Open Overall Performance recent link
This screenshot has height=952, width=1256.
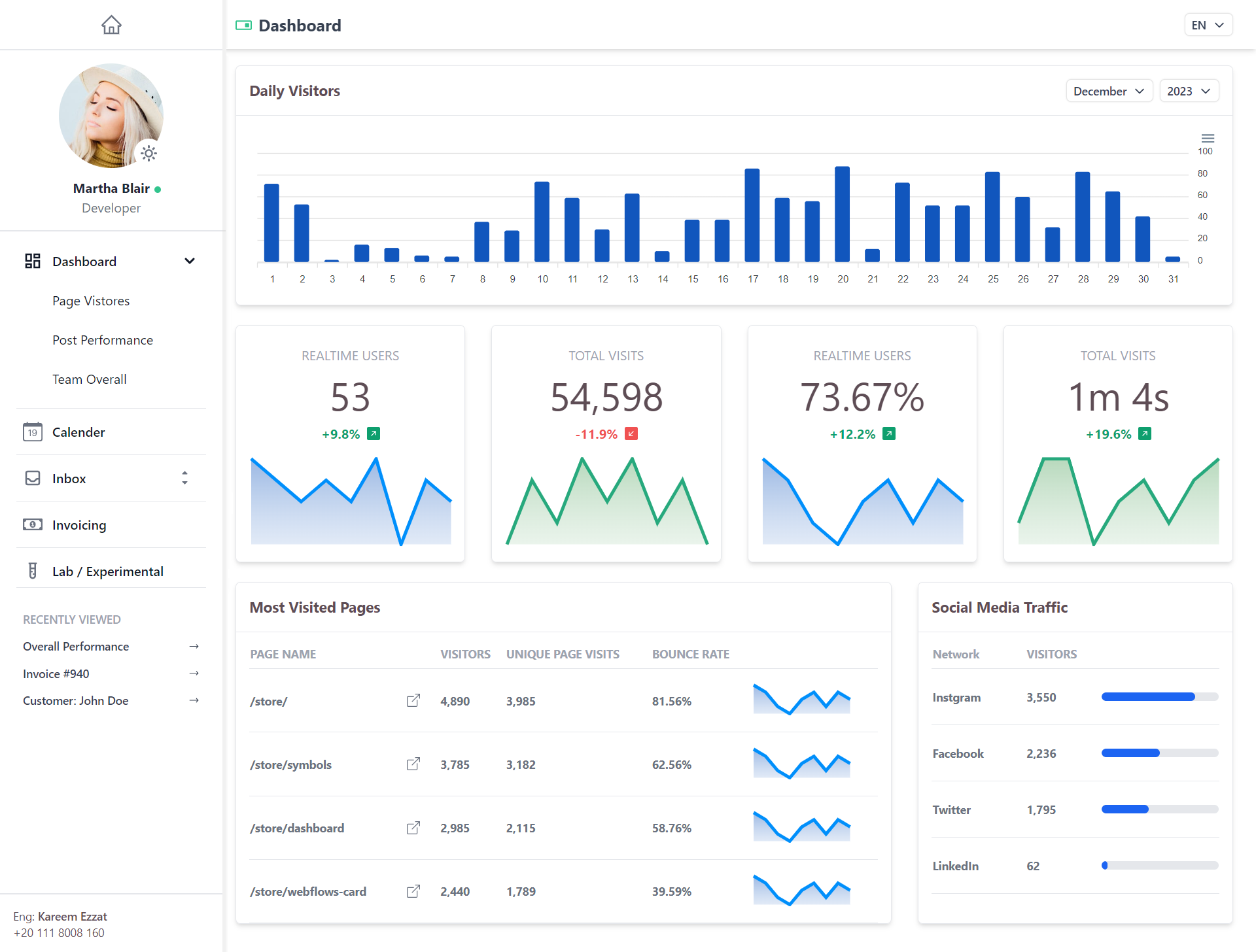(76, 646)
